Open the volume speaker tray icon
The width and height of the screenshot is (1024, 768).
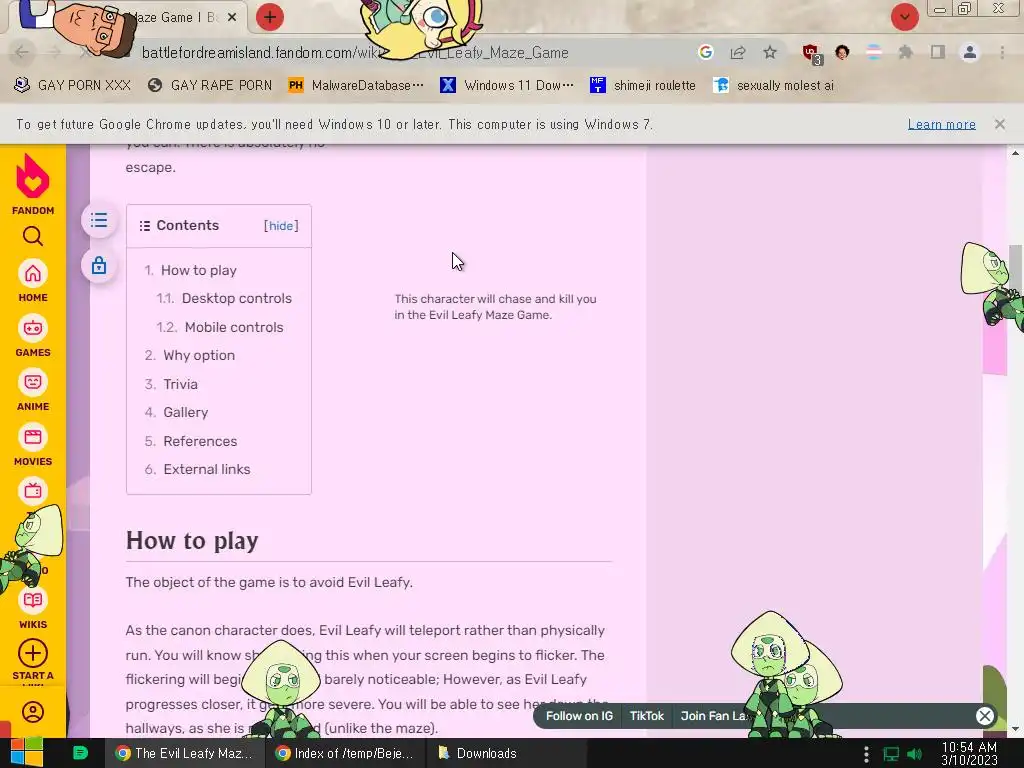914,754
